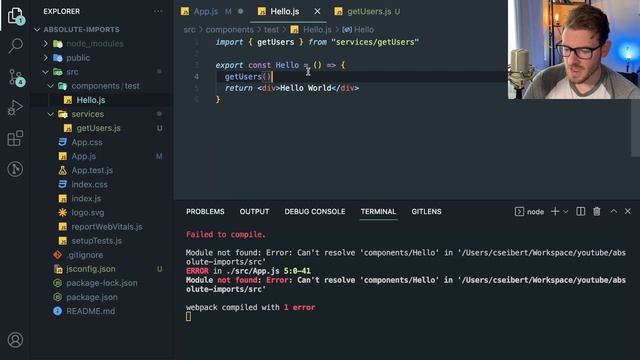Click the "Failed to compile." terminal message
640x360 pixels.
(x=226, y=235)
